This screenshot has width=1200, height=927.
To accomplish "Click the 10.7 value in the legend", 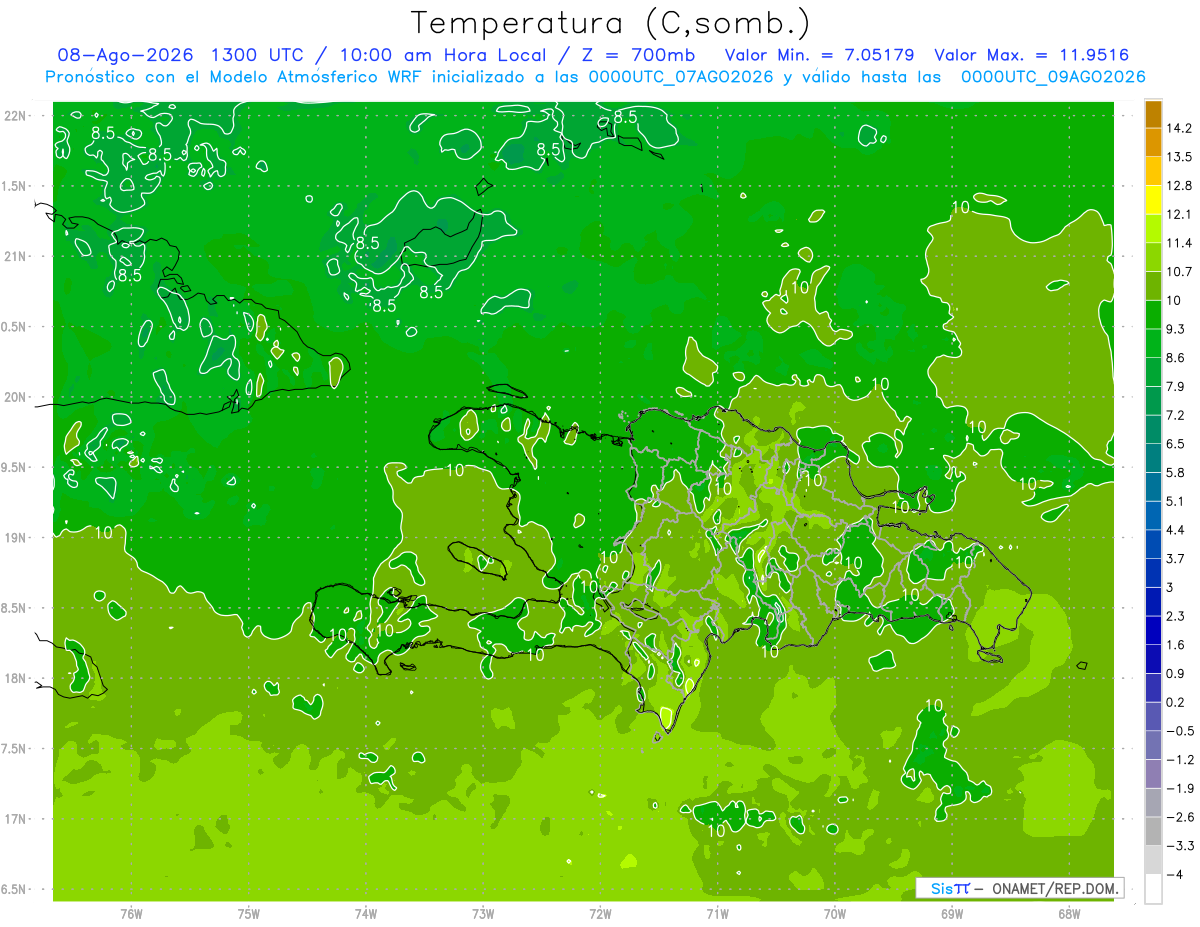I will [x=1178, y=271].
